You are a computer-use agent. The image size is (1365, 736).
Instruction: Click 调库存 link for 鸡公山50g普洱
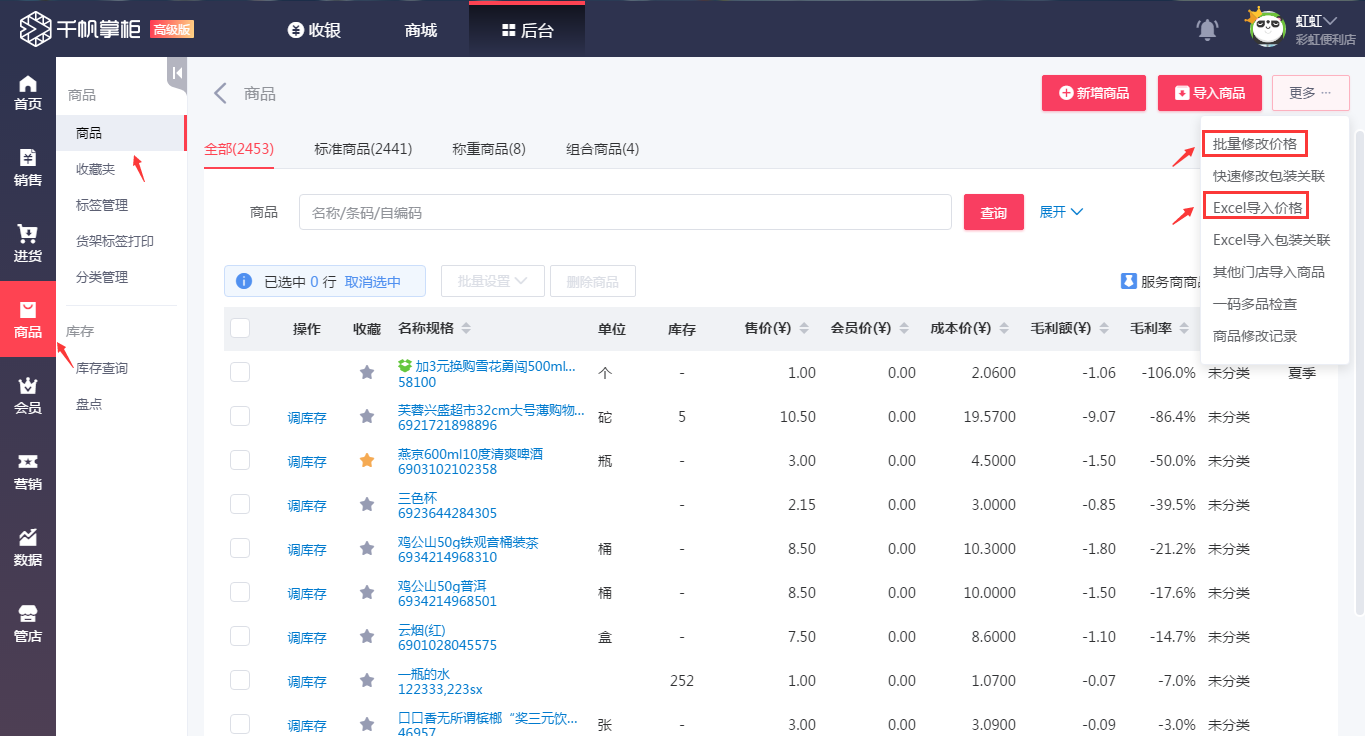tap(307, 593)
